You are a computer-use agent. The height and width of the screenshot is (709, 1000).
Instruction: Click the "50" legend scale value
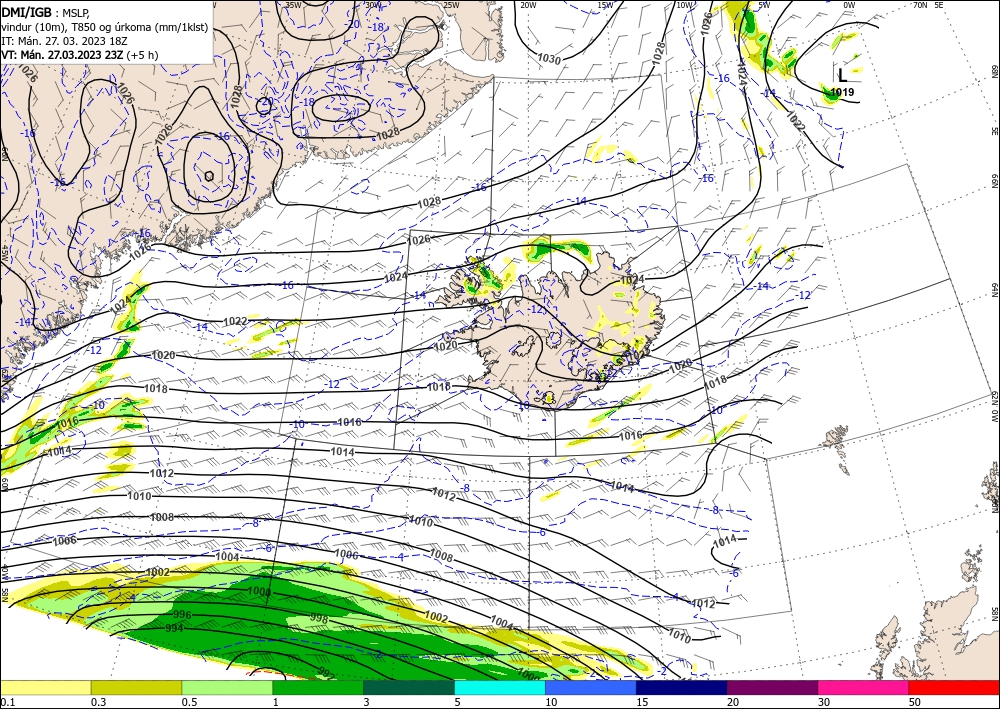915,702
